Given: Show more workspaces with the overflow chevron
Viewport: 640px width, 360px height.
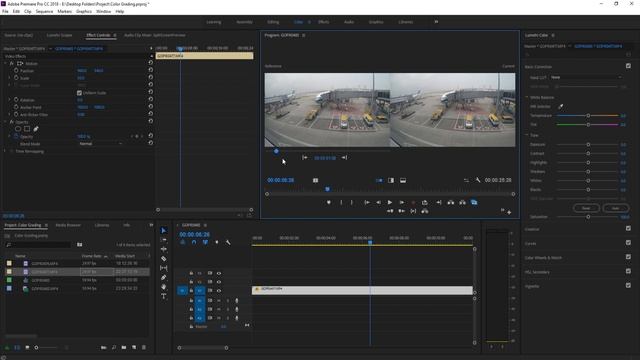Looking at the screenshot, I should pyautogui.click(x=436, y=22).
